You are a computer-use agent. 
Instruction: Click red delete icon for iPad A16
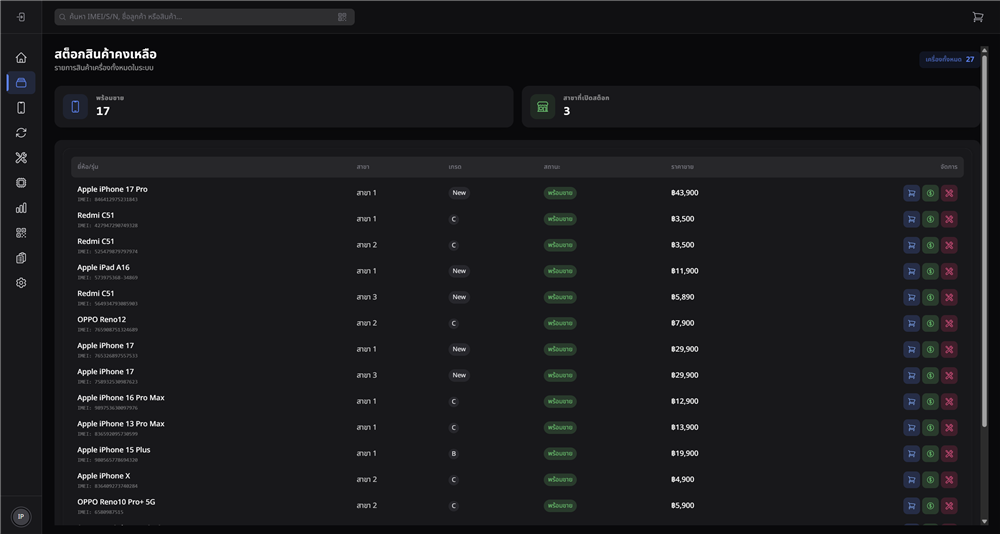pos(949,271)
